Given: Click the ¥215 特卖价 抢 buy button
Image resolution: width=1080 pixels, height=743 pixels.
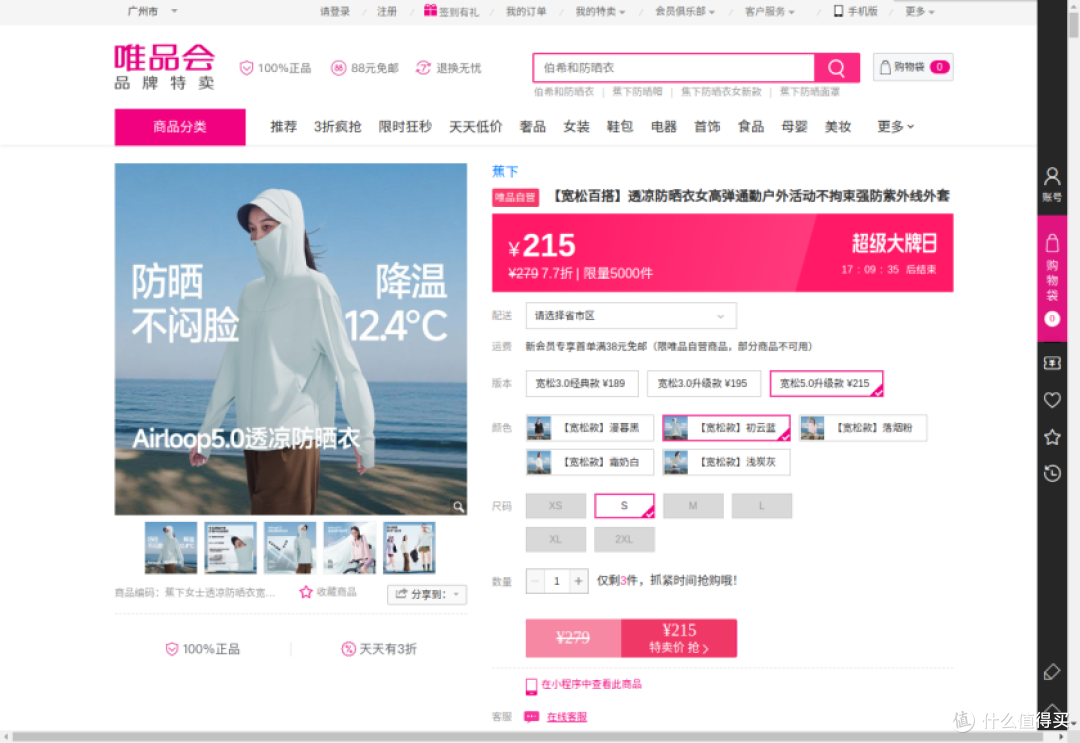Looking at the screenshot, I should pyautogui.click(x=679, y=638).
